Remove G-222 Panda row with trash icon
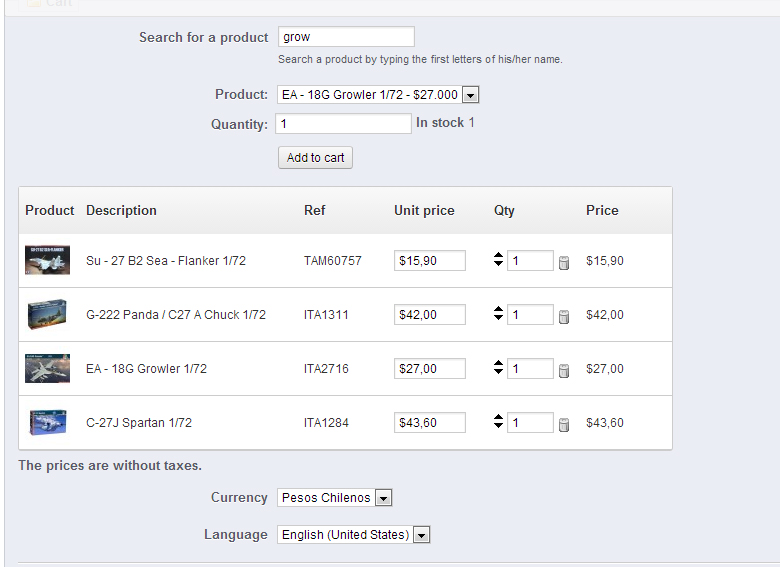The height and width of the screenshot is (567, 780). click(x=564, y=316)
